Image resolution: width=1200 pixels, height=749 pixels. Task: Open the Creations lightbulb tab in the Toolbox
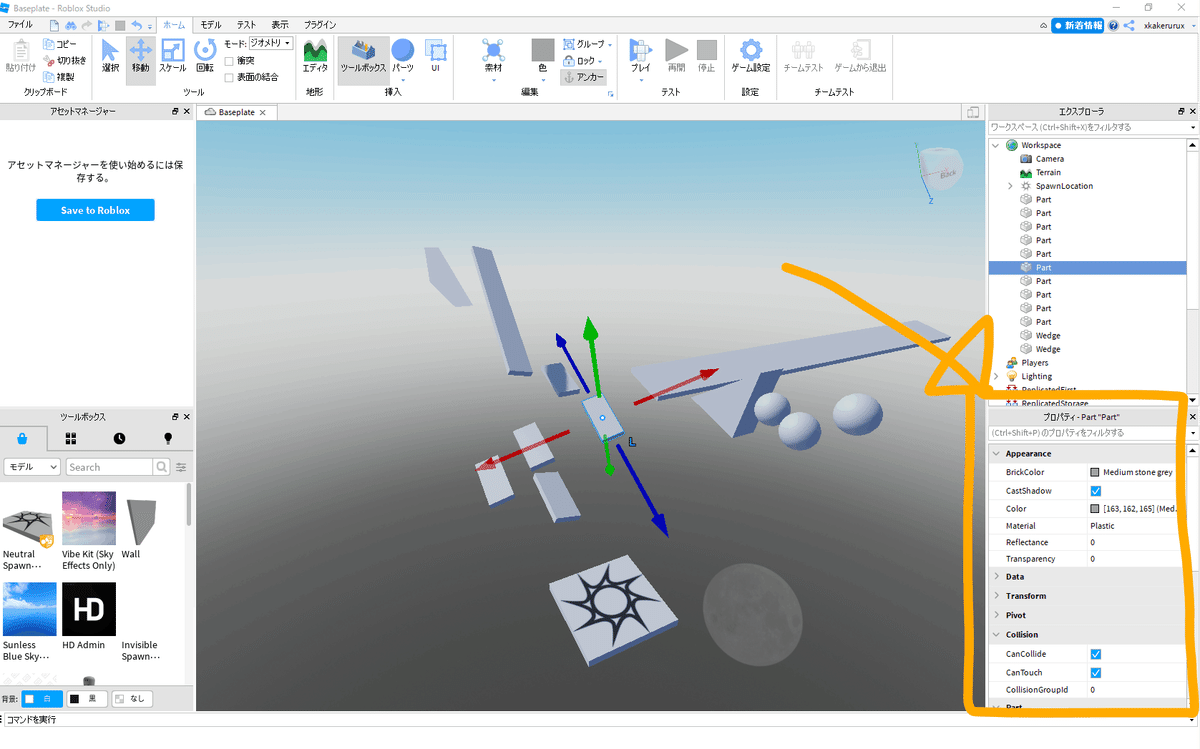coord(168,438)
